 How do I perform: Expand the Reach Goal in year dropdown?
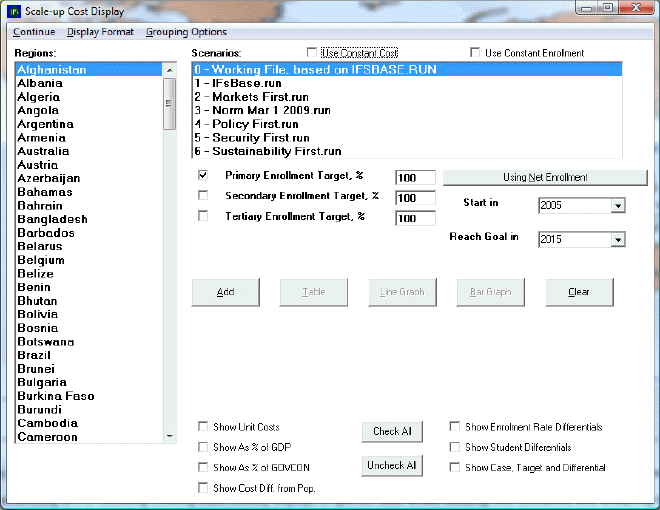tap(617, 240)
